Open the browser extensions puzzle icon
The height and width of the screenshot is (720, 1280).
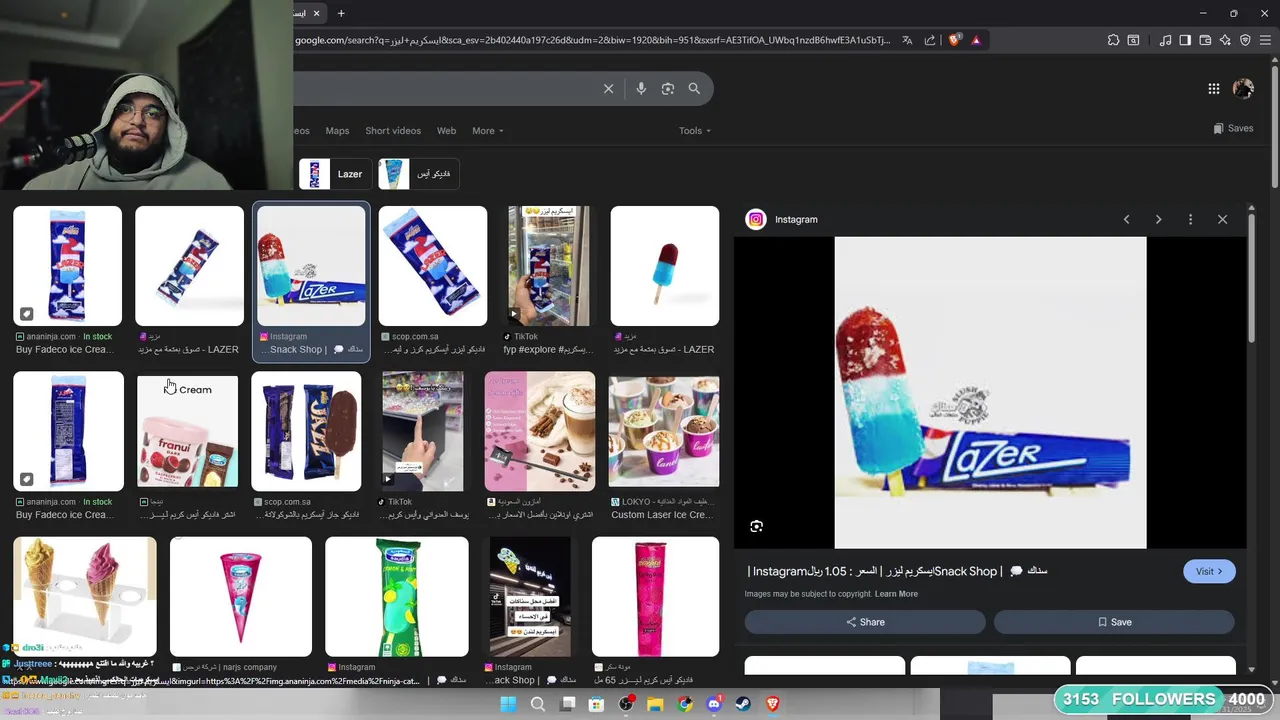pos(1113,40)
